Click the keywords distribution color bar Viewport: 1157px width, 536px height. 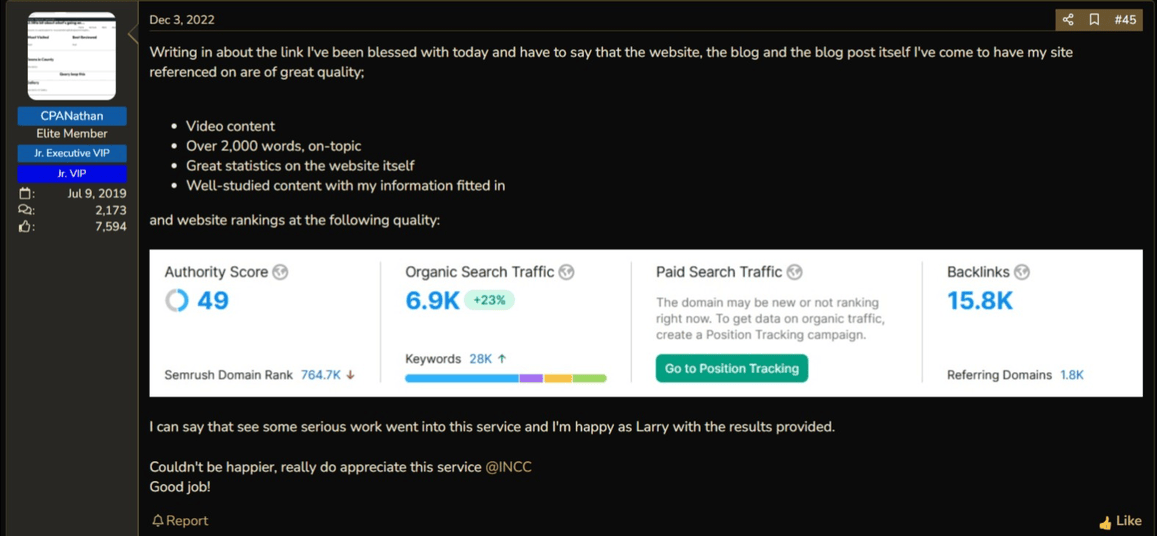pyautogui.click(x=505, y=378)
